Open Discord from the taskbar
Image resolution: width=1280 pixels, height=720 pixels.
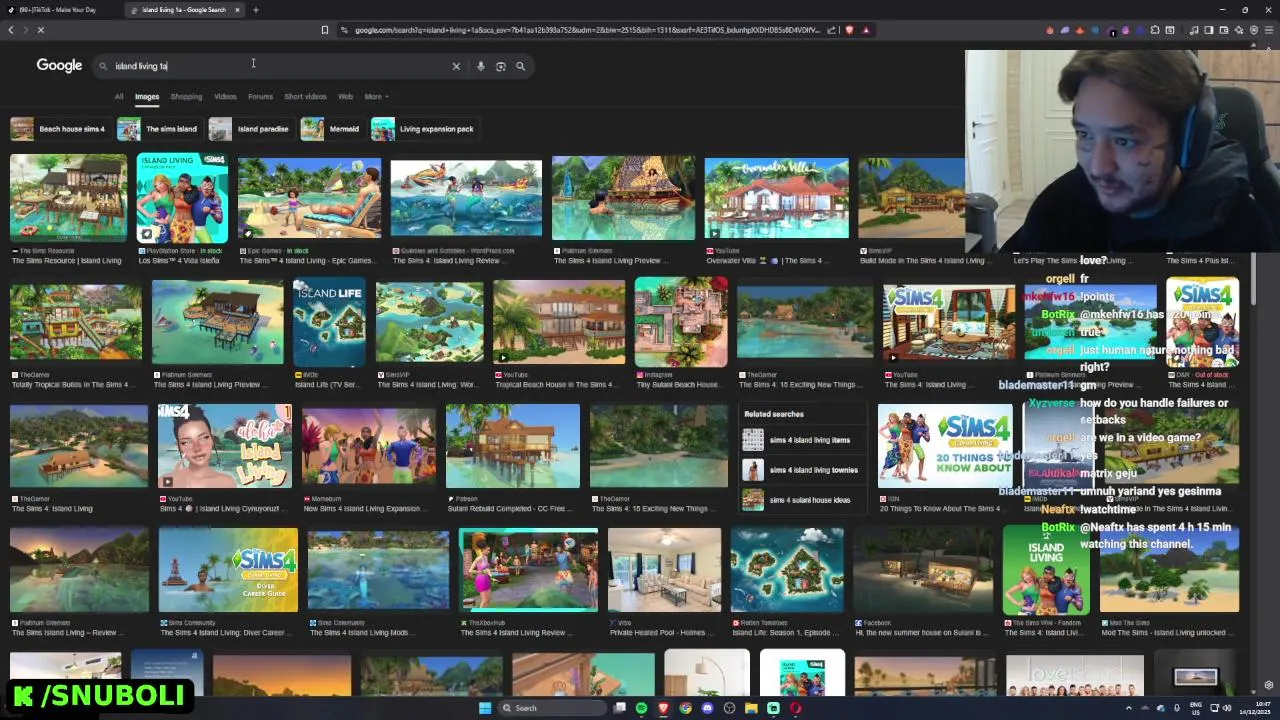[x=707, y=708]
